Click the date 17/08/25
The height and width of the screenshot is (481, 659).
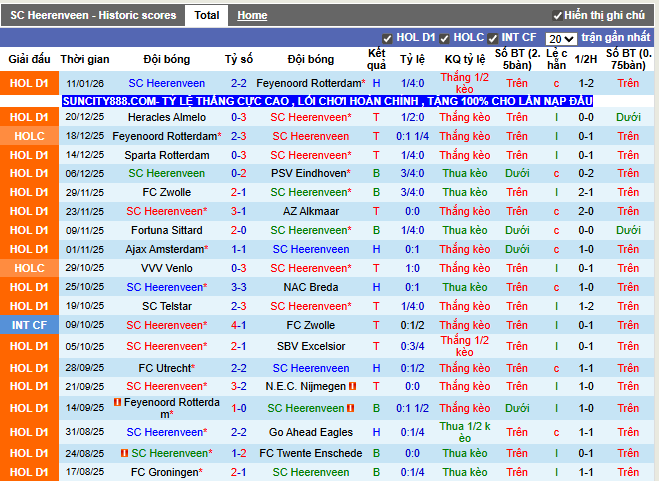84,472
